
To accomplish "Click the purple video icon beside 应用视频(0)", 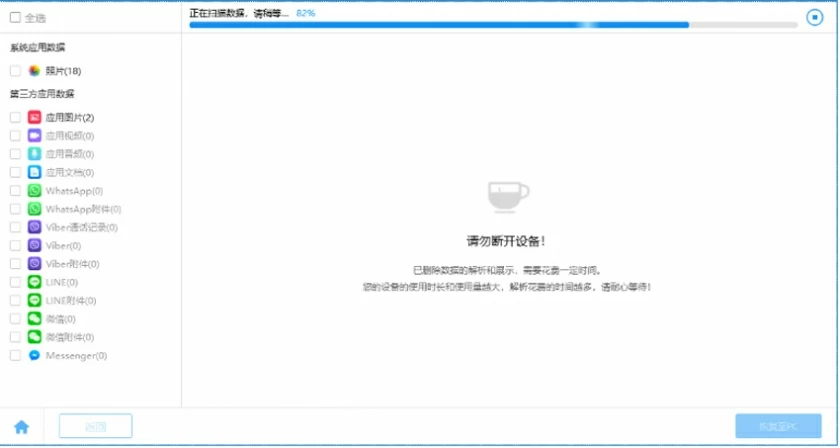I will 34,136.
